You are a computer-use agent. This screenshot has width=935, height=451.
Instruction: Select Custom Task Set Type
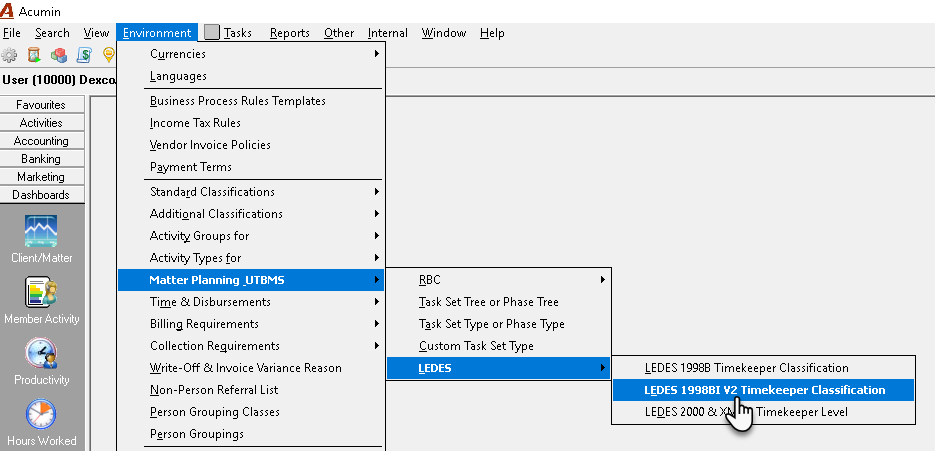point(499,346)
